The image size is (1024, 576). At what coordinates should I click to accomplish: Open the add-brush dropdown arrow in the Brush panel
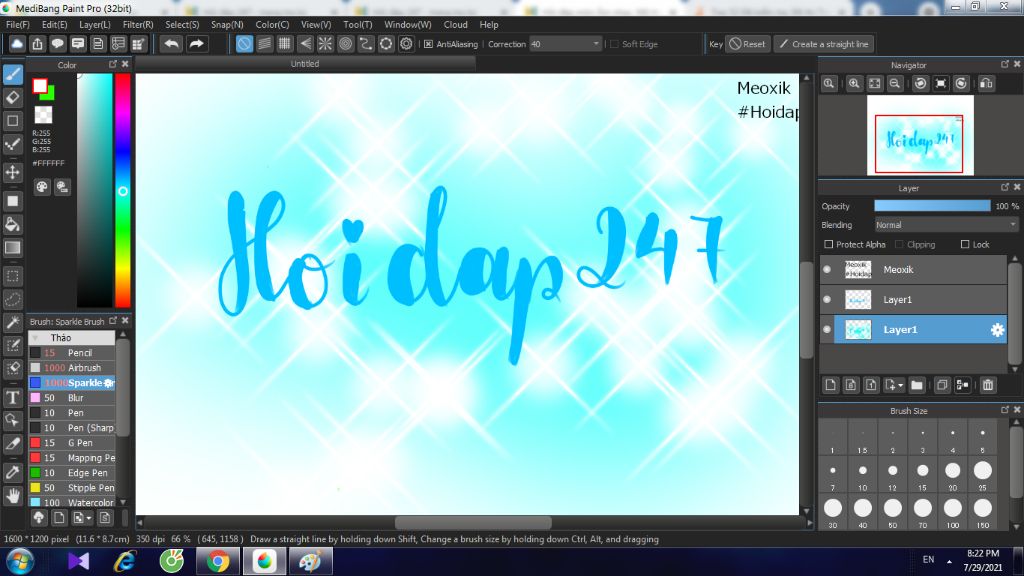(x=89, y=518)
